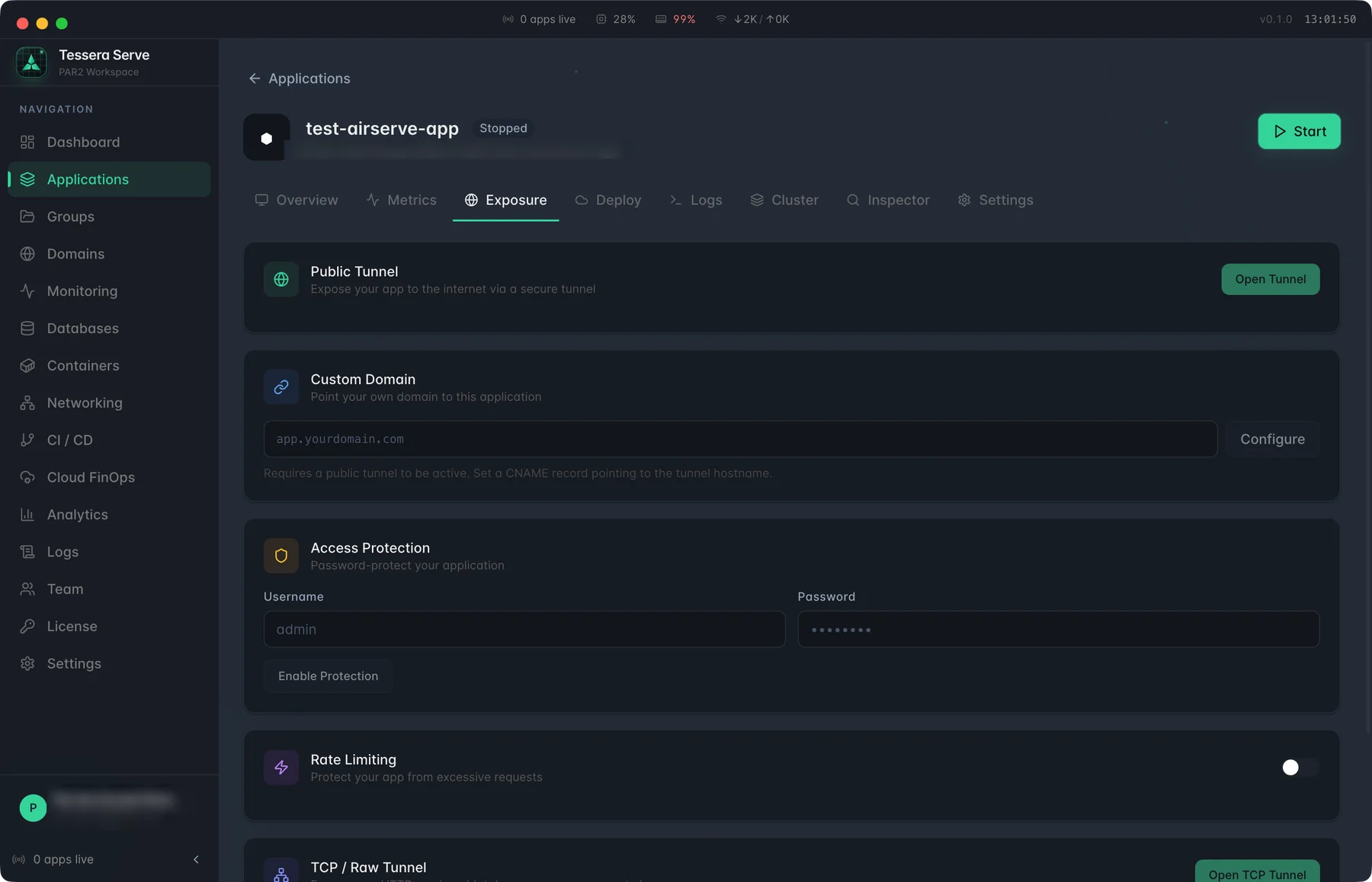Open Team people icon in sidebar
The image size is (1372, 882).
27,589
